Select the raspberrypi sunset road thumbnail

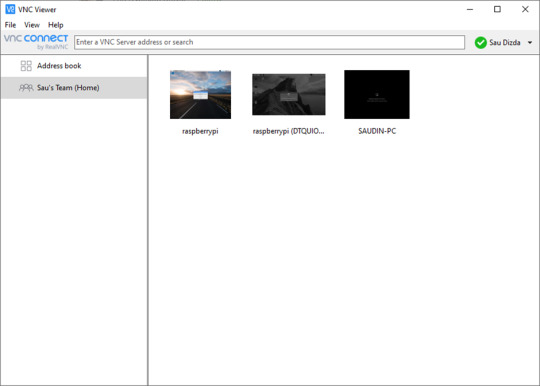pos(200,95)
